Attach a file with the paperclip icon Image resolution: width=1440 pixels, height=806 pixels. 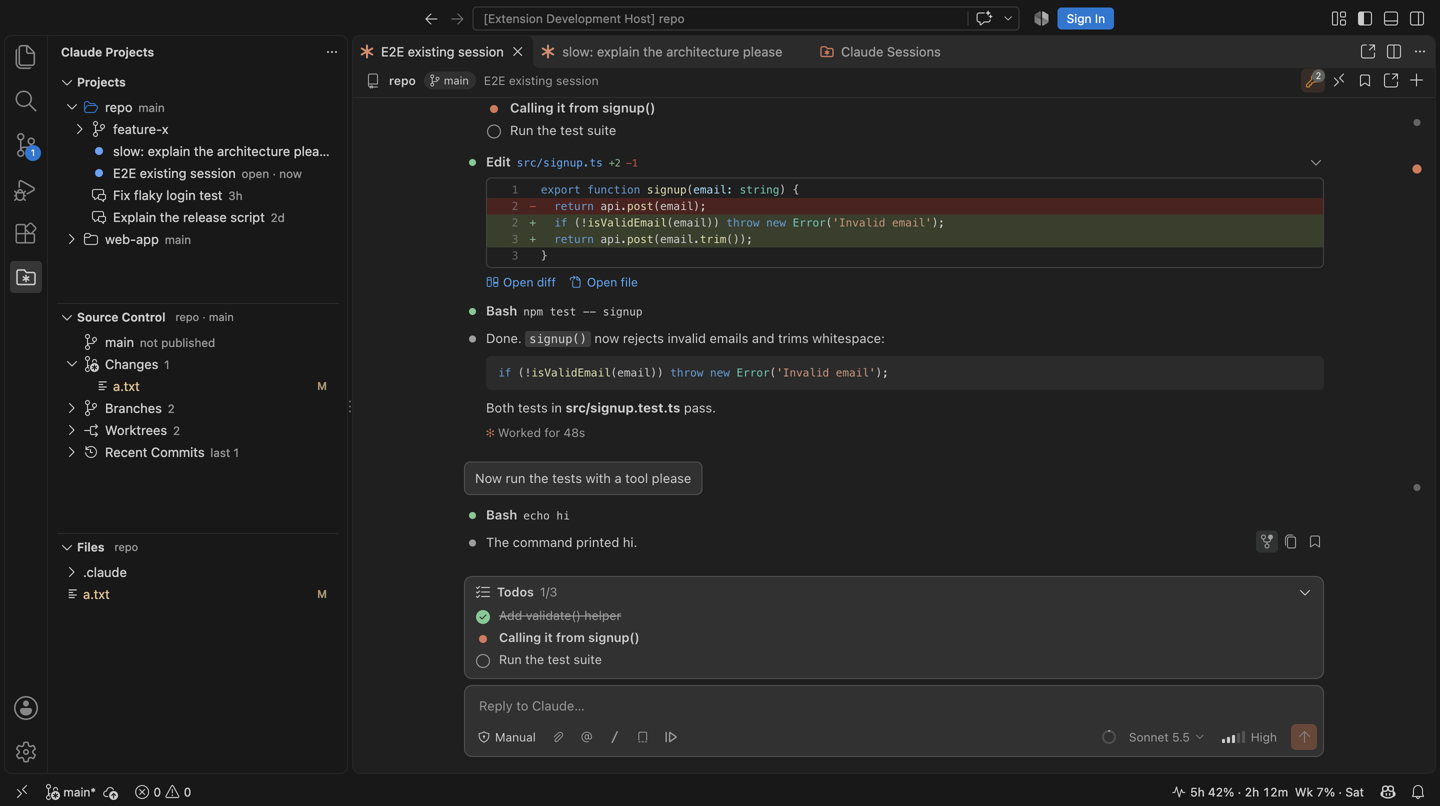(x=559, y=737)
